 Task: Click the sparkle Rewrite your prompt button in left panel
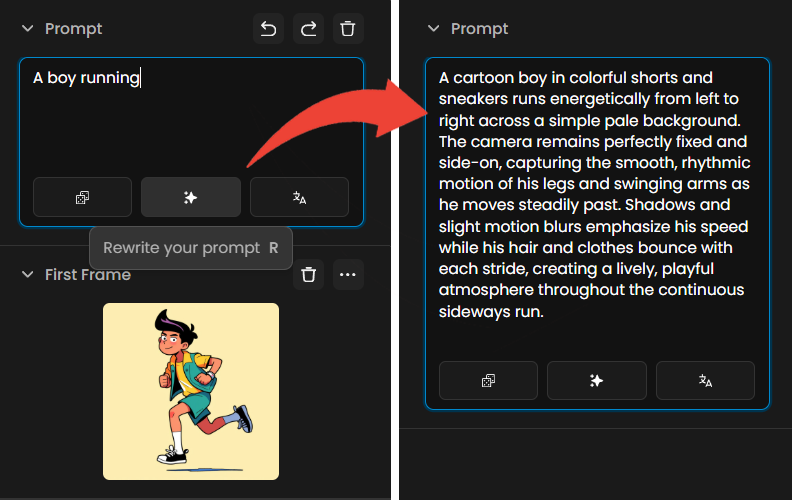[x=191, y=197]
